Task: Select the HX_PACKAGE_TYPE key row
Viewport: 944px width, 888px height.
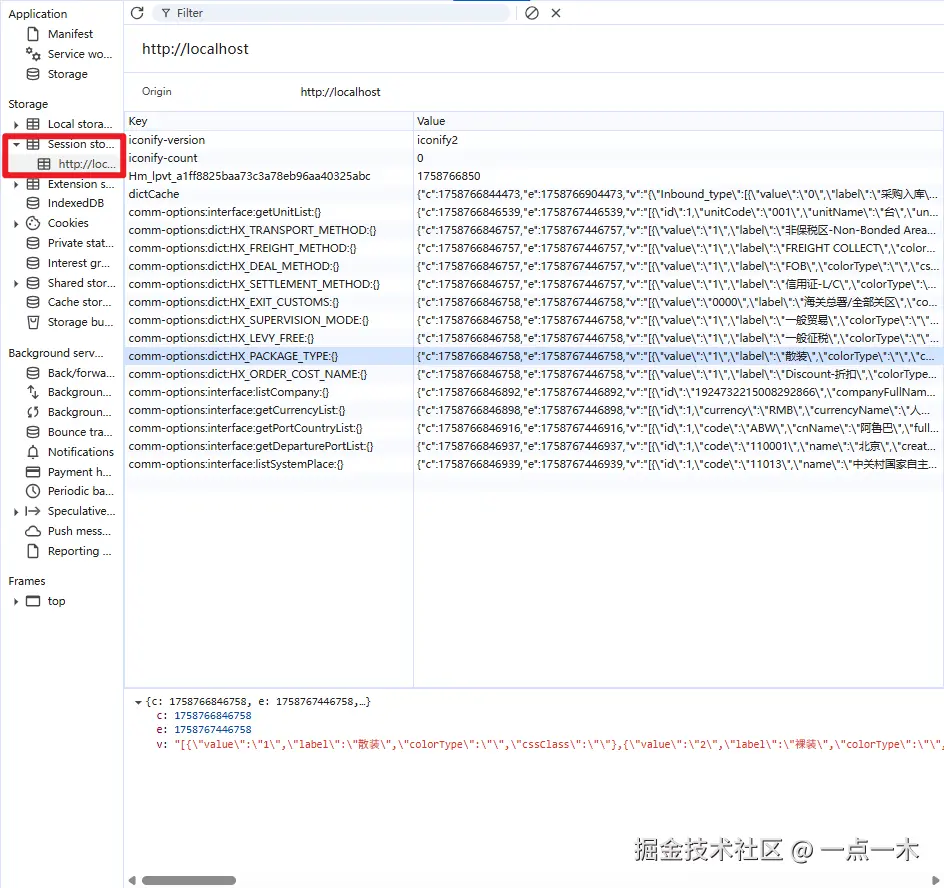Action: click(x=269, y=356)
